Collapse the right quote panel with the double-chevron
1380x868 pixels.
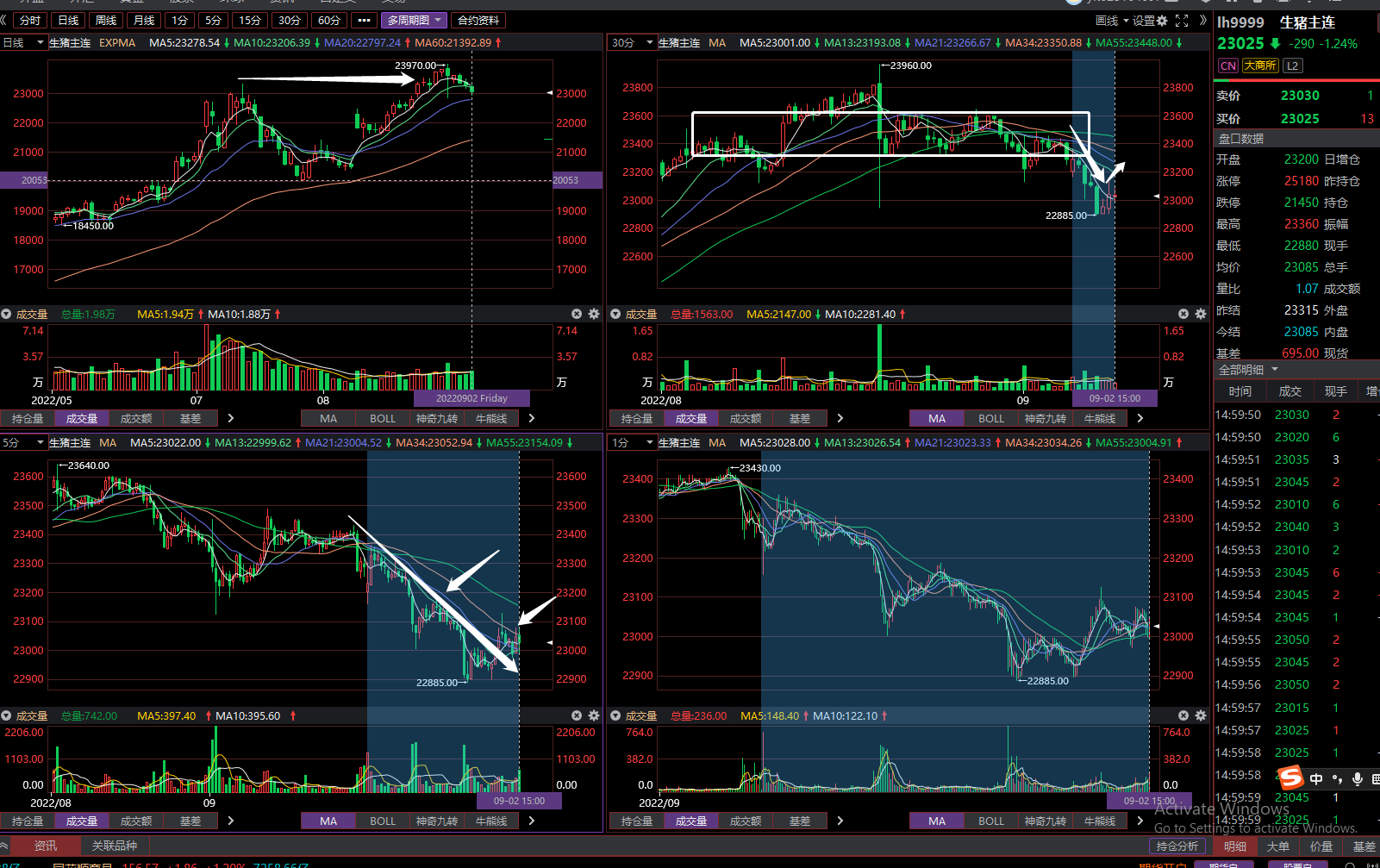(x=1203, y=20)
